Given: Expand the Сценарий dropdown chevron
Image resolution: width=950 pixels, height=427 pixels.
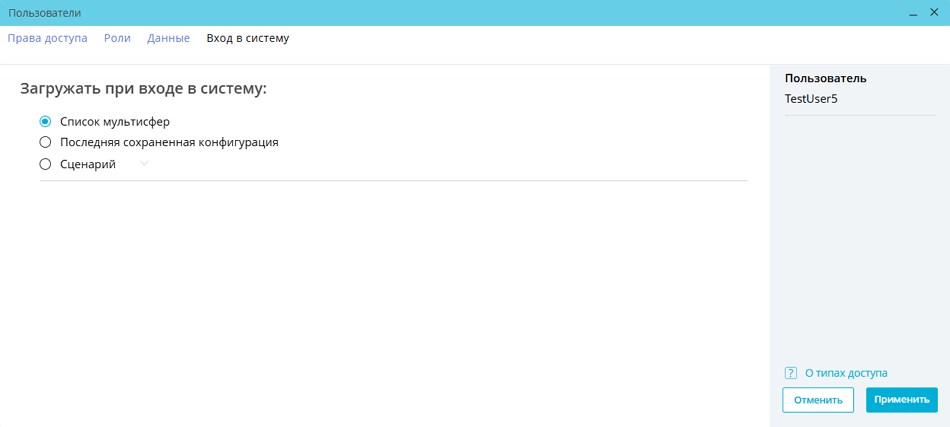Looking at the screenshot, I should 144,164.
